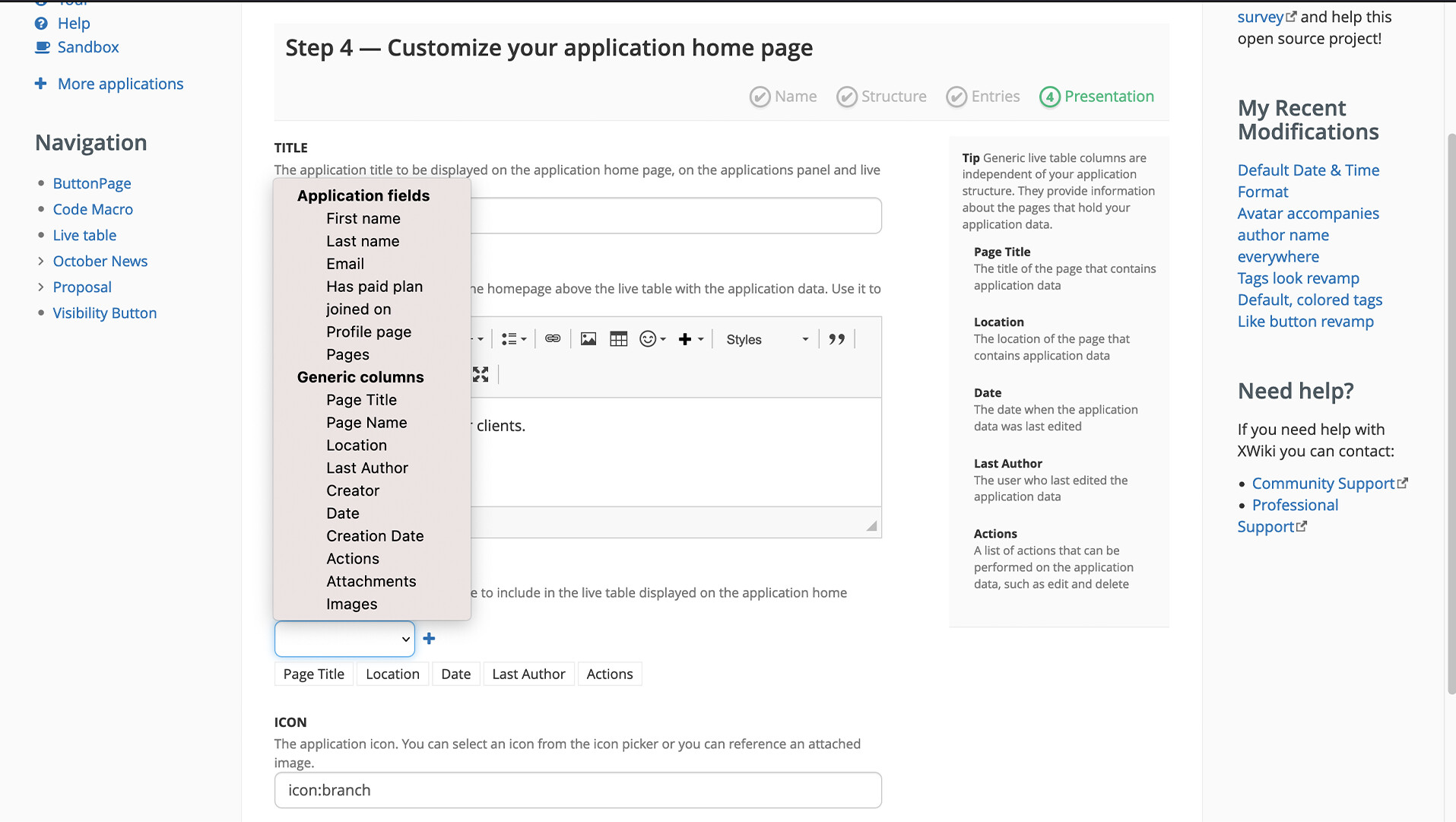The height and width of the screenshot is (822, 1456).
Task: Click the insert image icon
Action: 588,339
